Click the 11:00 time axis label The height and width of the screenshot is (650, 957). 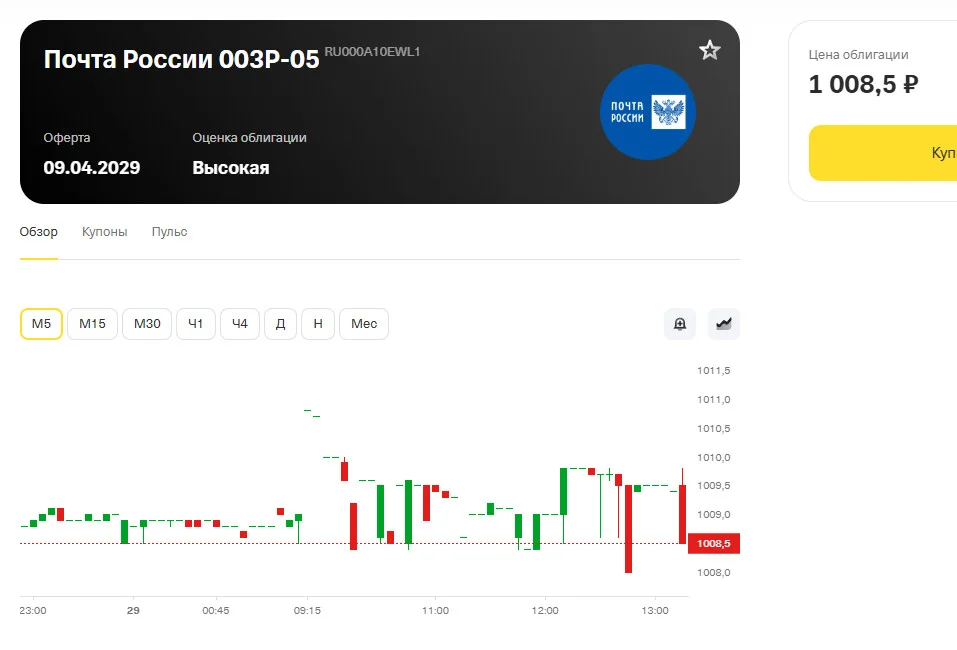pos(435,610)
